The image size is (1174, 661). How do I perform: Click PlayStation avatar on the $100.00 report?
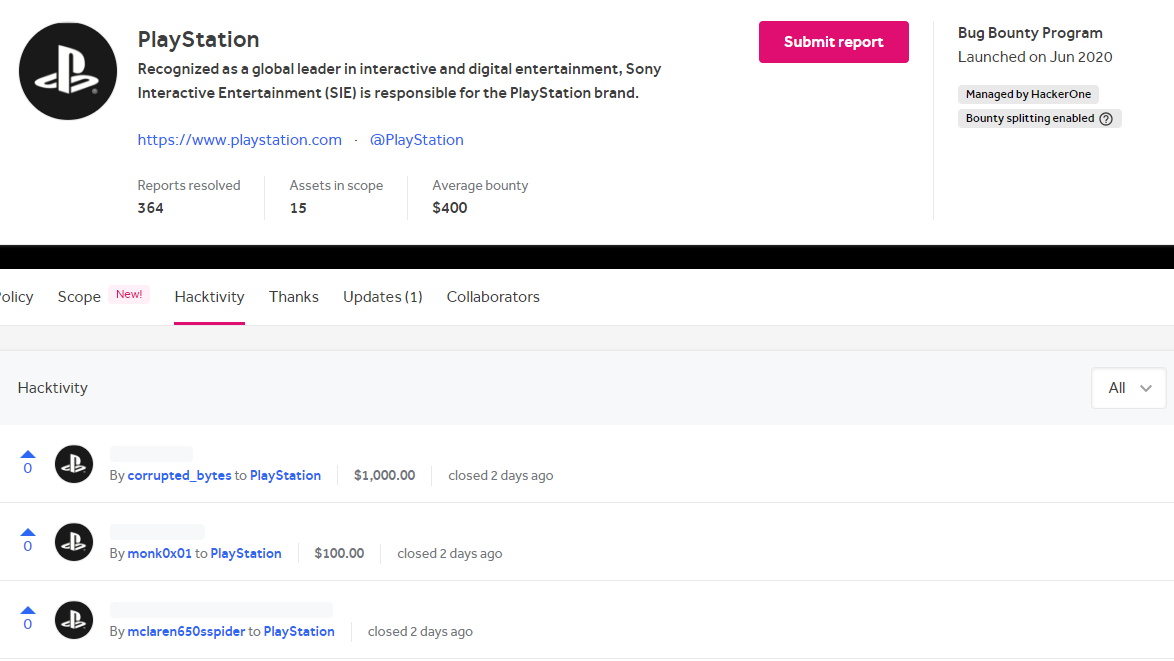pyautogui.click(x=74, y=542)
